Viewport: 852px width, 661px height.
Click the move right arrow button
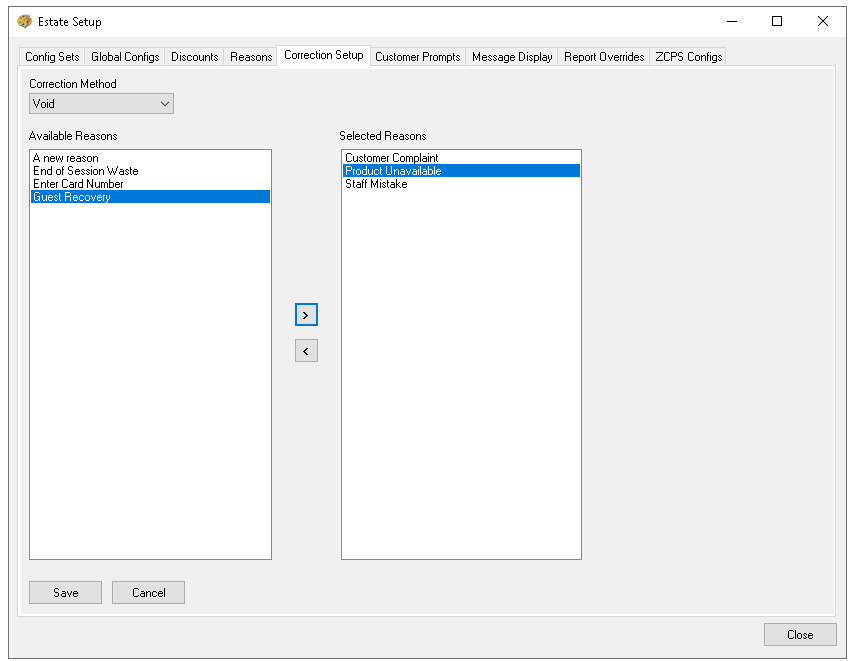point(306,315)
